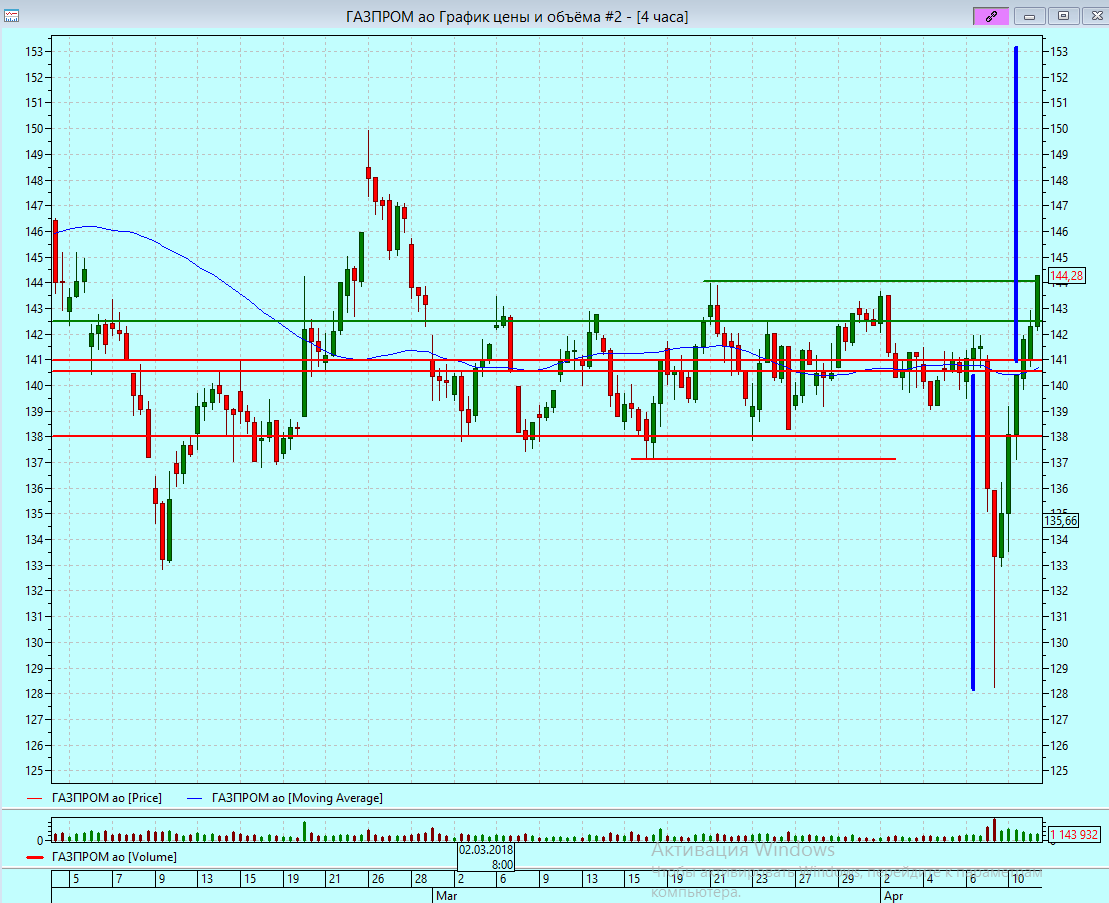Image resolution: width=1109 pixels, height=903 pixels.
Task: Click date label 7 on the time axis
Action: click(x=119, y=878)
